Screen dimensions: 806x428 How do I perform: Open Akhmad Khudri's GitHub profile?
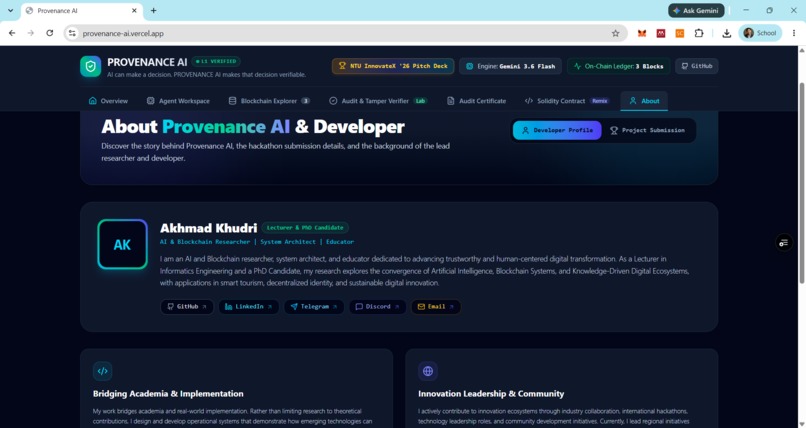point(187,307)
